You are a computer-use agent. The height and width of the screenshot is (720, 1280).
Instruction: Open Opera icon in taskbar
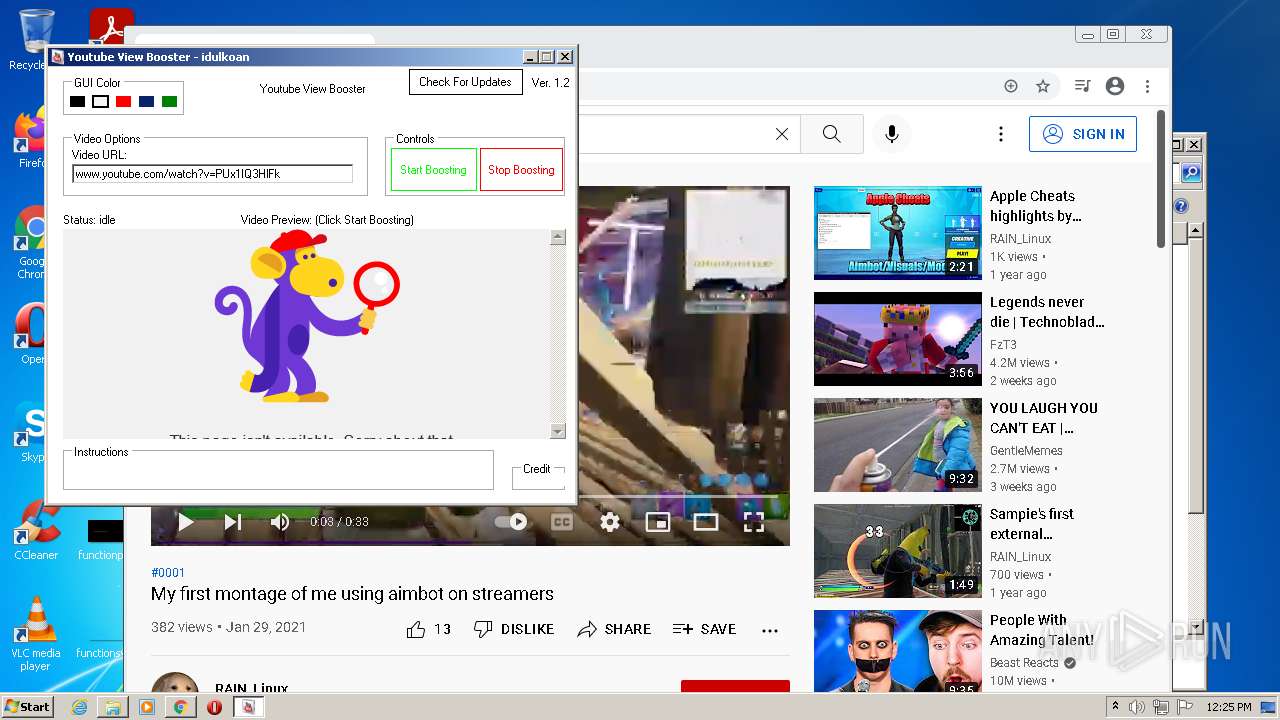click(x=214, y=707)
